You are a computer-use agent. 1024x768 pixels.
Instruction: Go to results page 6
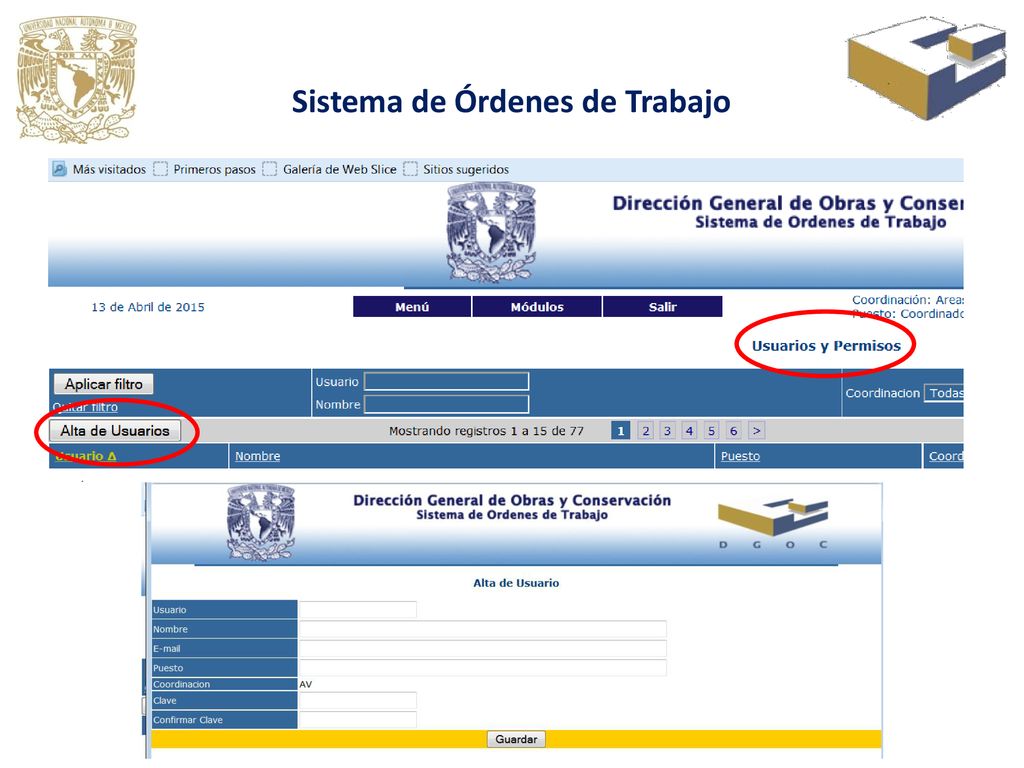[x=733, y=431]
